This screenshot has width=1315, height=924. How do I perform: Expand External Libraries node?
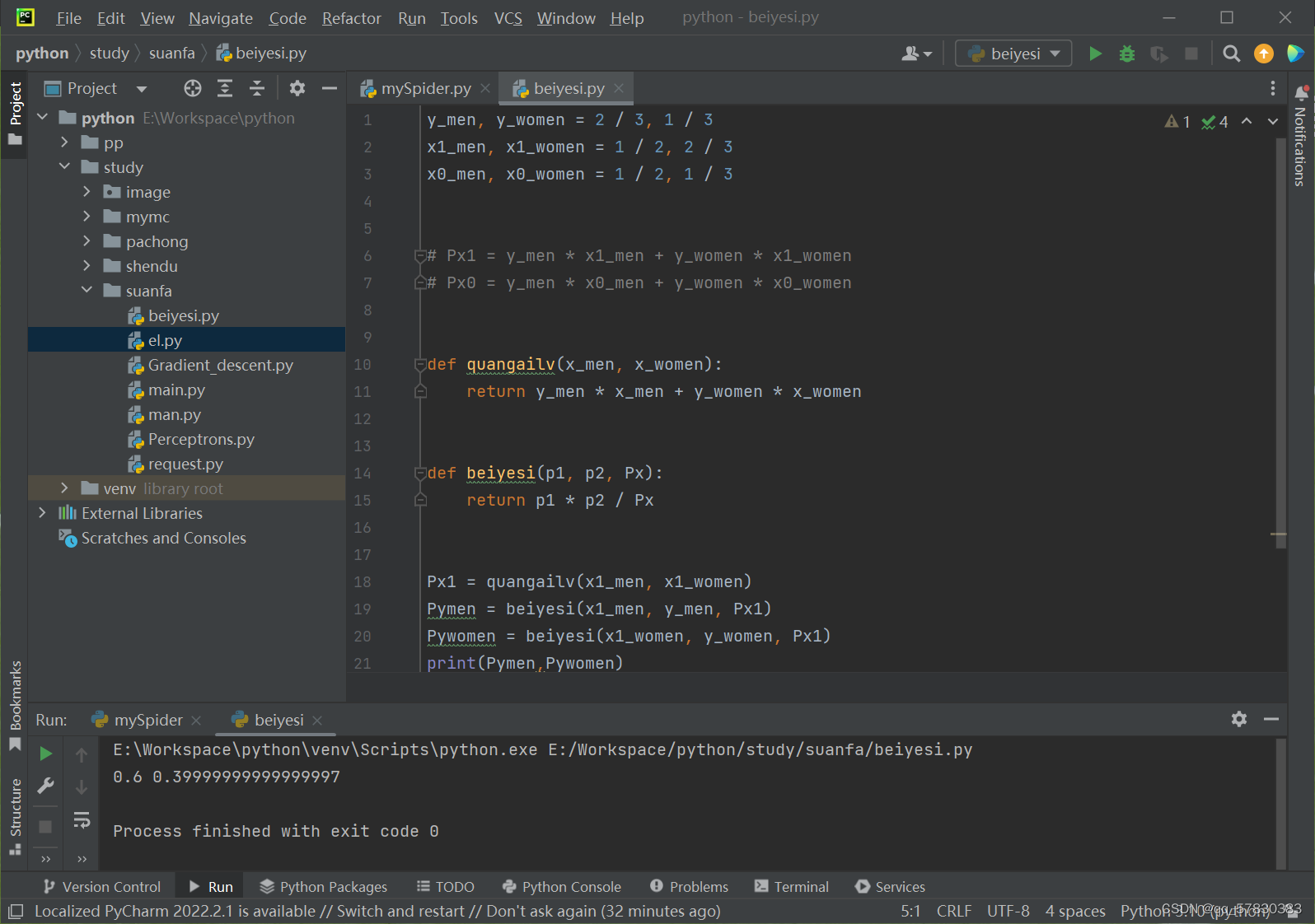pos(43,513)
